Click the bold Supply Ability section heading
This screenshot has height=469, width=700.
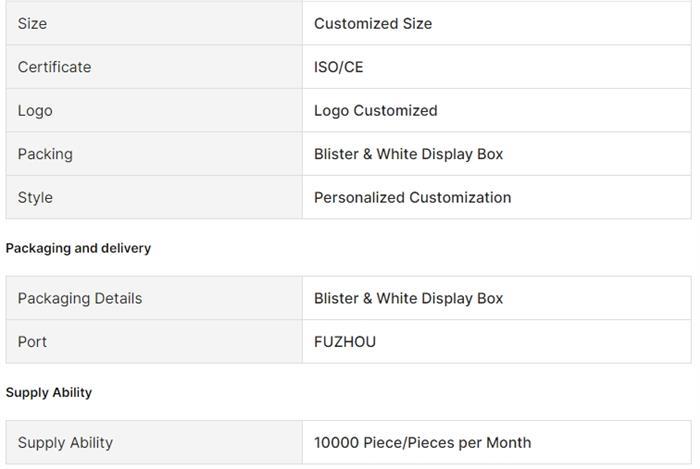pos(49,392)
